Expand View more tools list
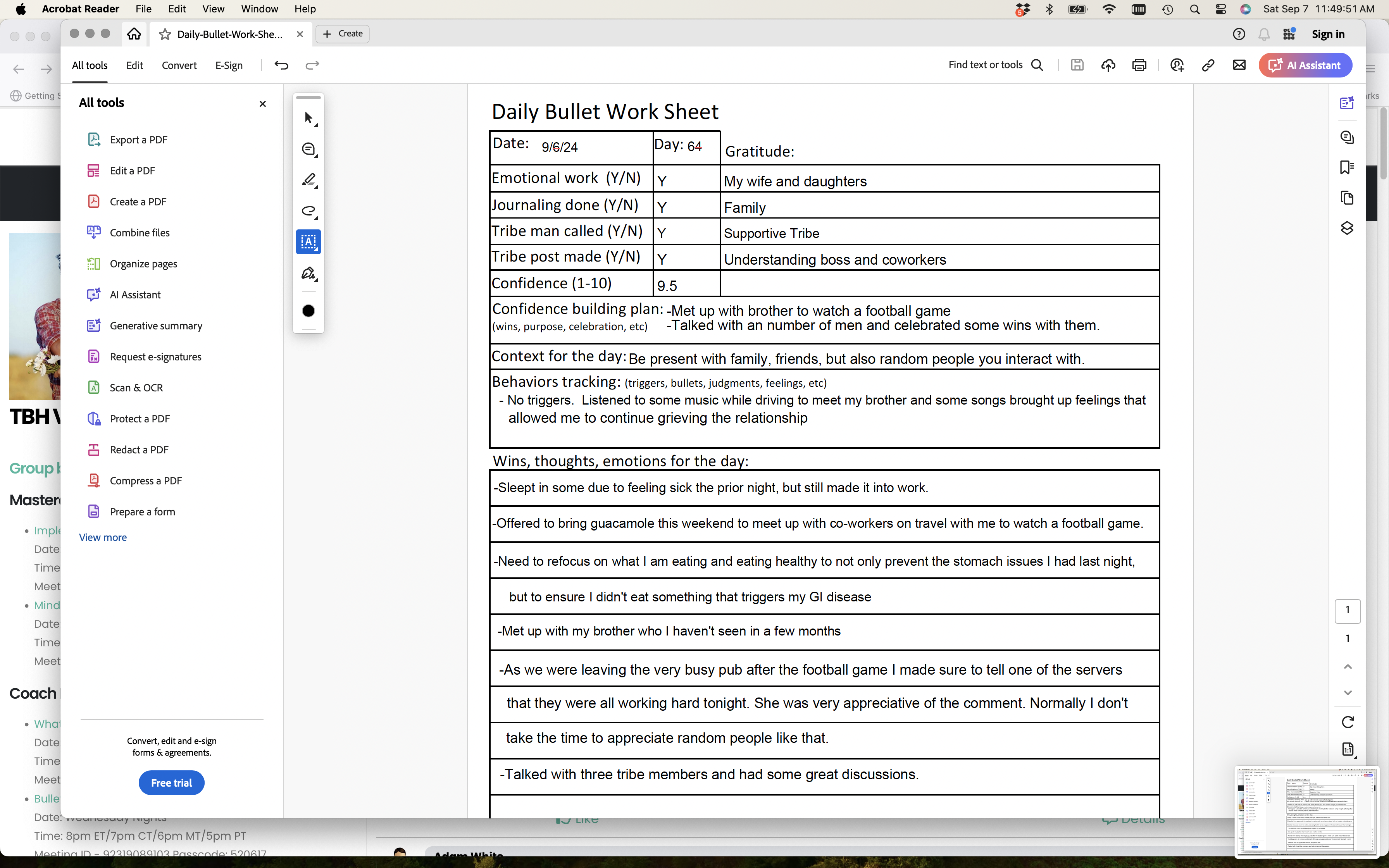Image resolution: width=1389 pixels, height=868 pixels. coord(103,537)
